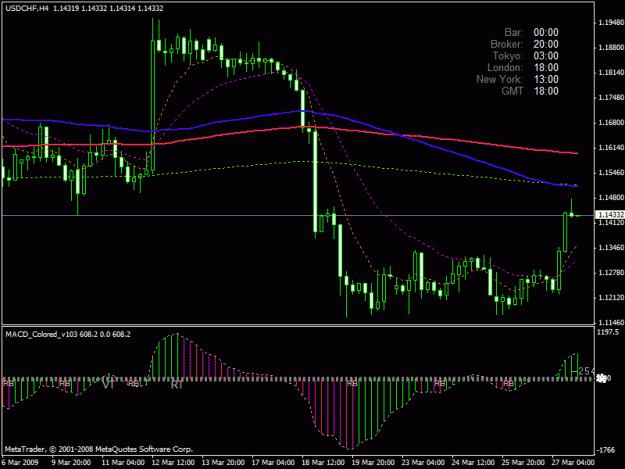Click the 1197.5 MACD scale value
The width and height of the screenshot is (625, 469).
608,332
